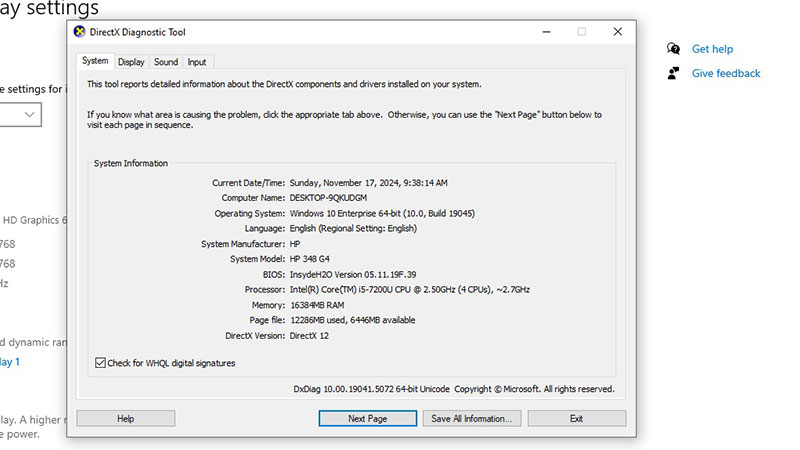The height and width of the screenshot is (450, 800).
Task: Open the Get help link
Action: coord(712,49)
